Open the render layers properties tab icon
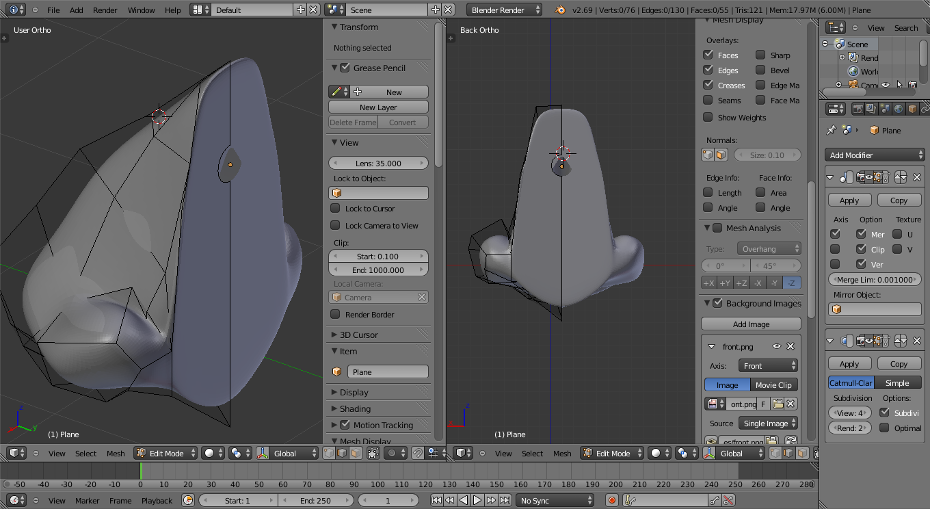This screenshot has height=509, width=930. pyautogui.click(x=871, y=109)
